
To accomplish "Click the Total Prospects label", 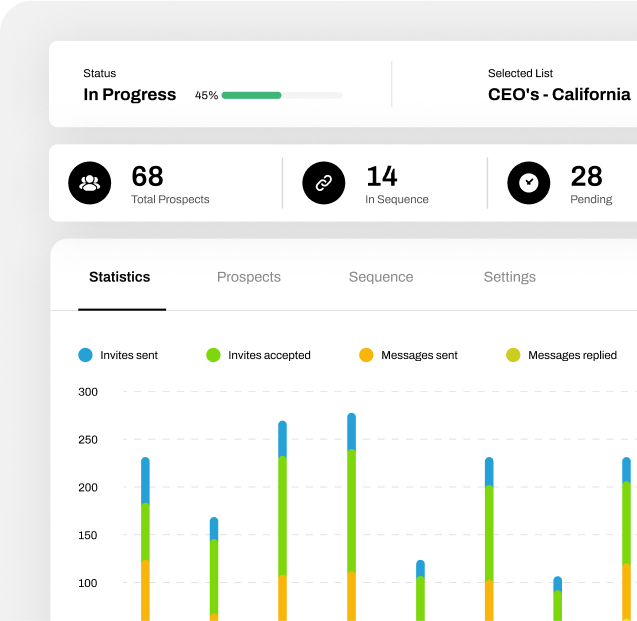I will [x=170, y=199].
